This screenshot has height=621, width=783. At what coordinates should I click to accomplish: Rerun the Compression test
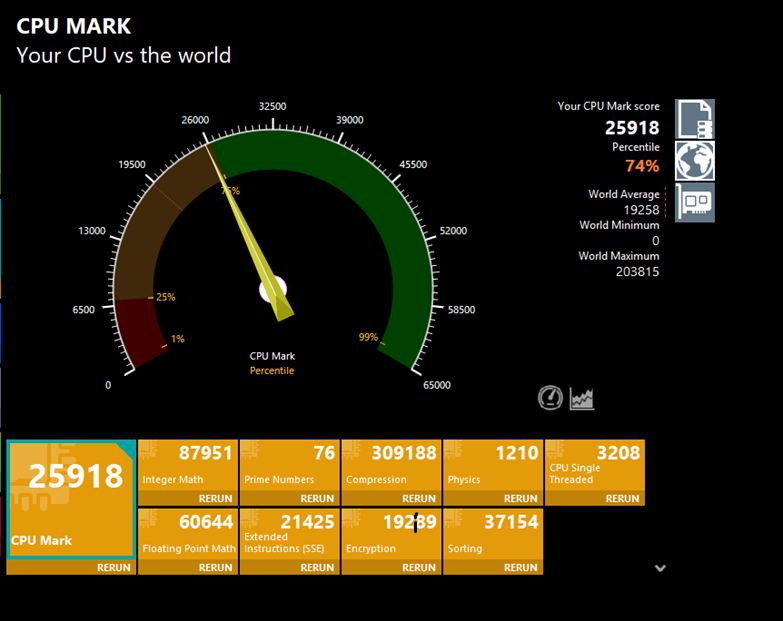[x=419, y=499]
